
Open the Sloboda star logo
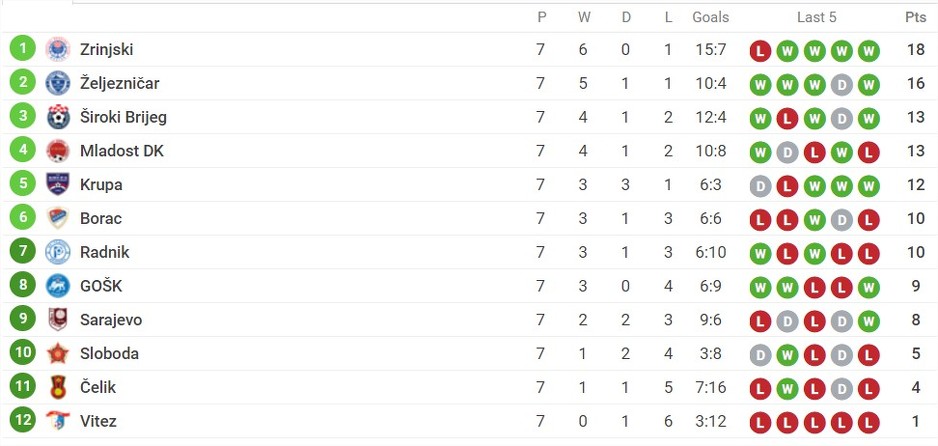tap(58, 353)
